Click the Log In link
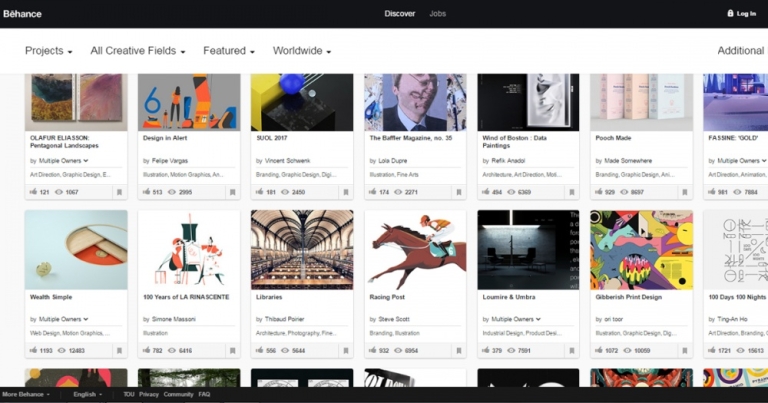The image size is (768, 403). click(x=746, y=14)
